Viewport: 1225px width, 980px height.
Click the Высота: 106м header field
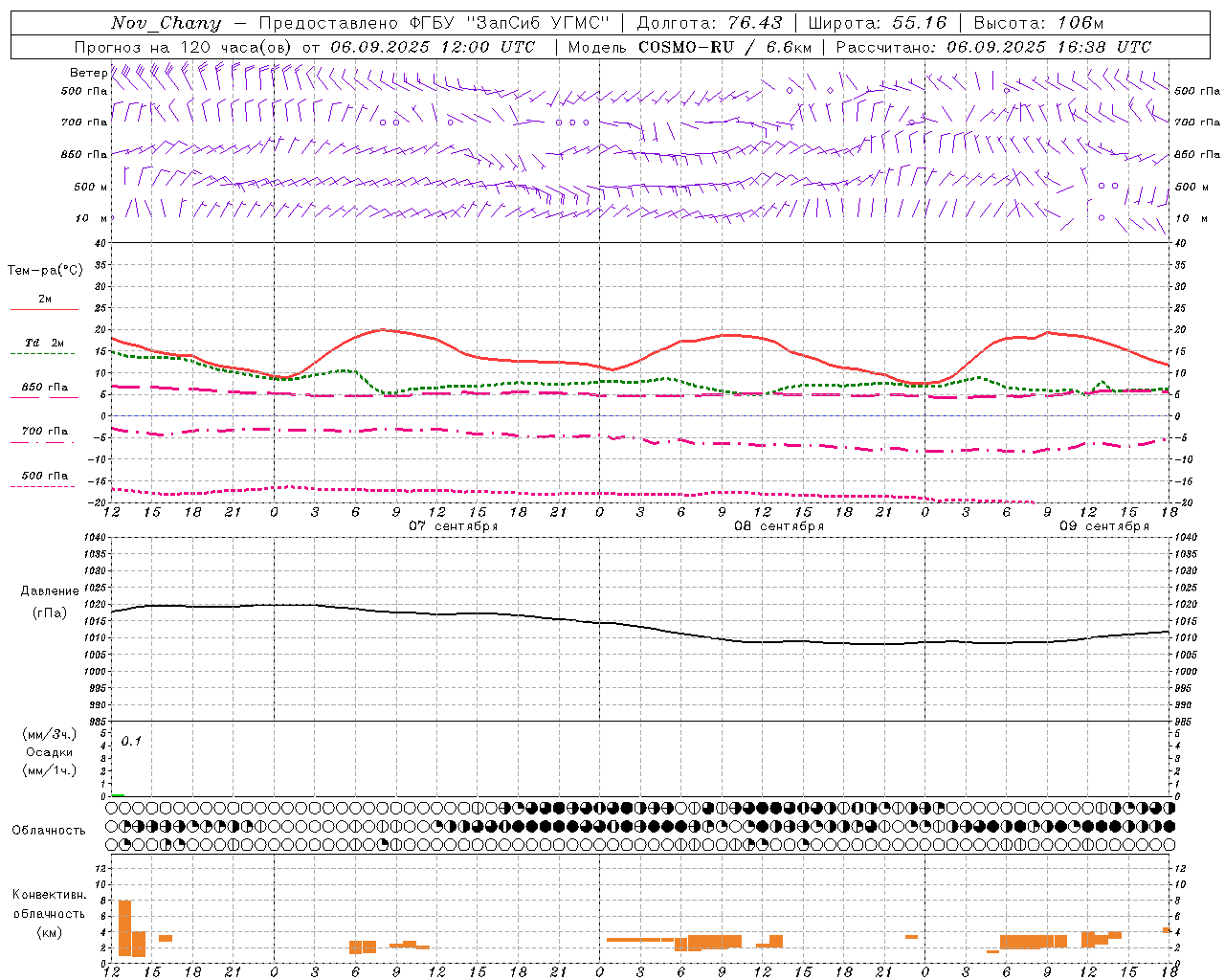click(x=1038, y=23)
